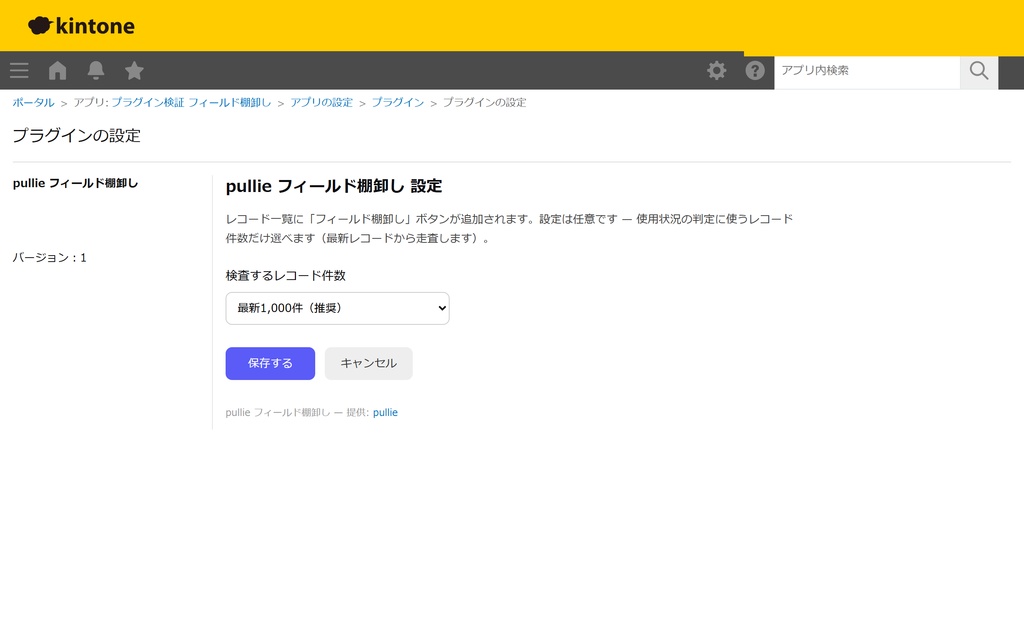Go to プラグイン breadcrumb link

(x=398, y=103)
